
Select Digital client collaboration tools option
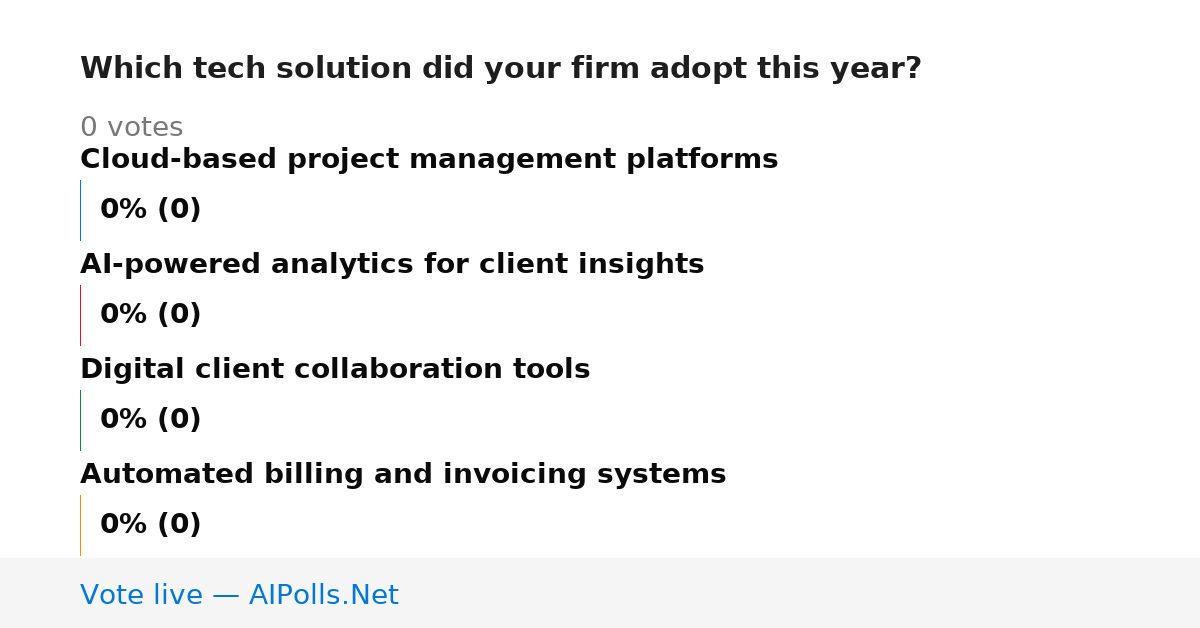click(335, 370)
